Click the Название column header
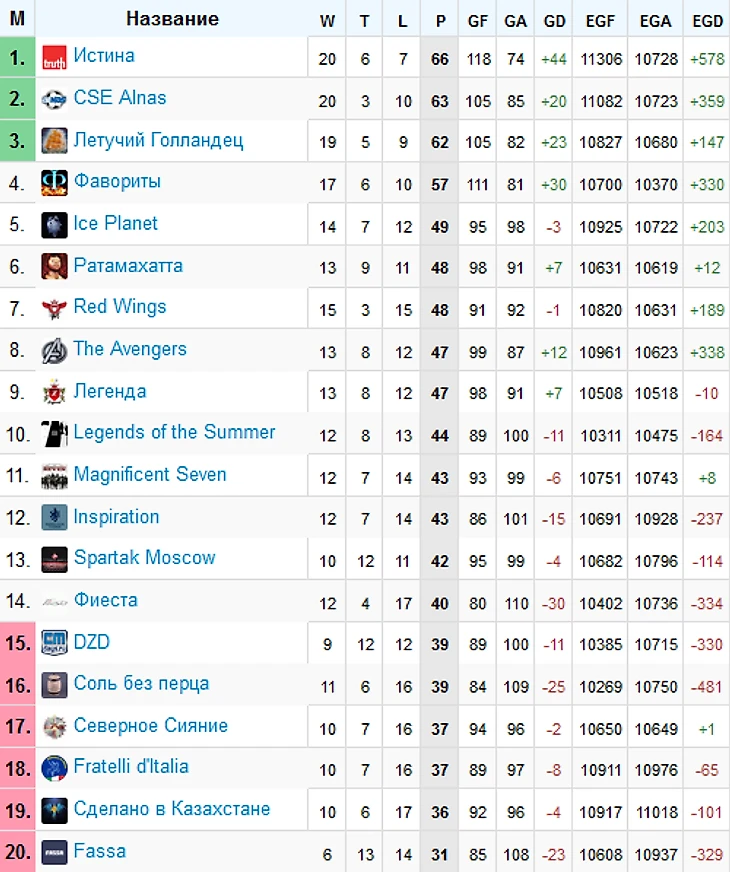 (172, 19)
